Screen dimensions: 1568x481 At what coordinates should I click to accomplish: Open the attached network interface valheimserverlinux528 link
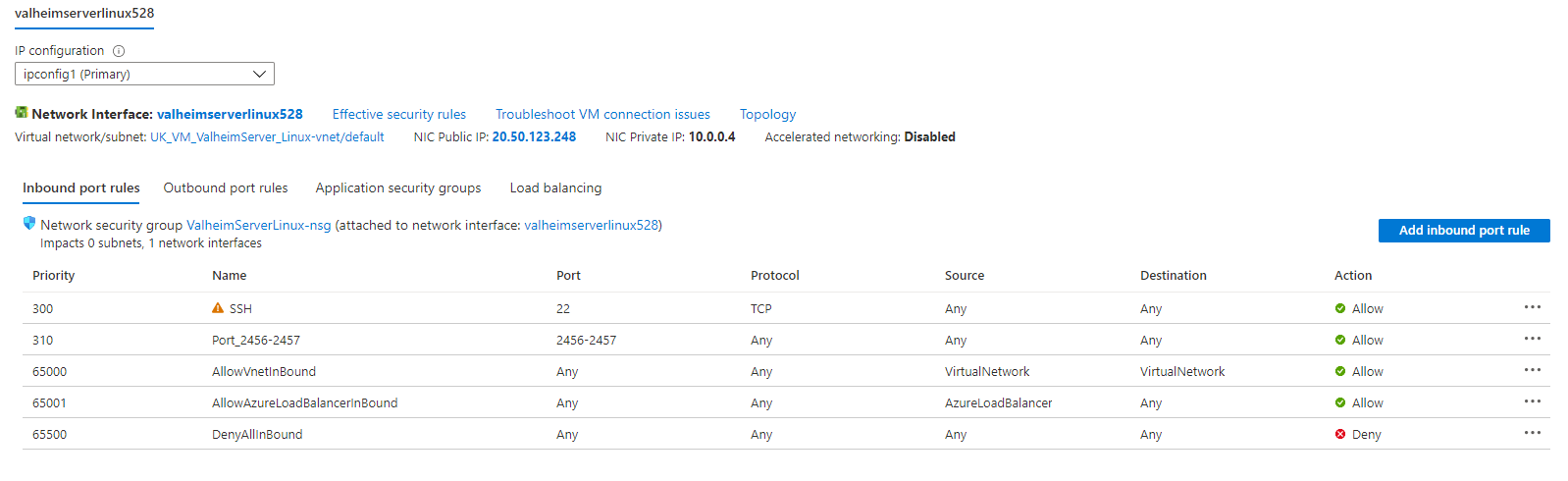click(x=592, y=225)
